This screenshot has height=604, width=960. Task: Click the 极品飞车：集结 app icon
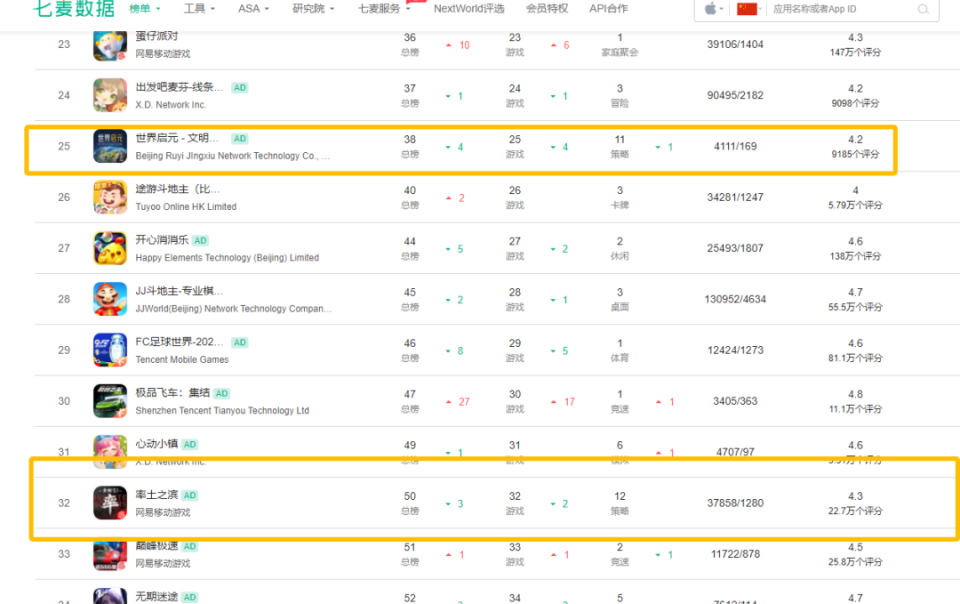pos(110,400)
